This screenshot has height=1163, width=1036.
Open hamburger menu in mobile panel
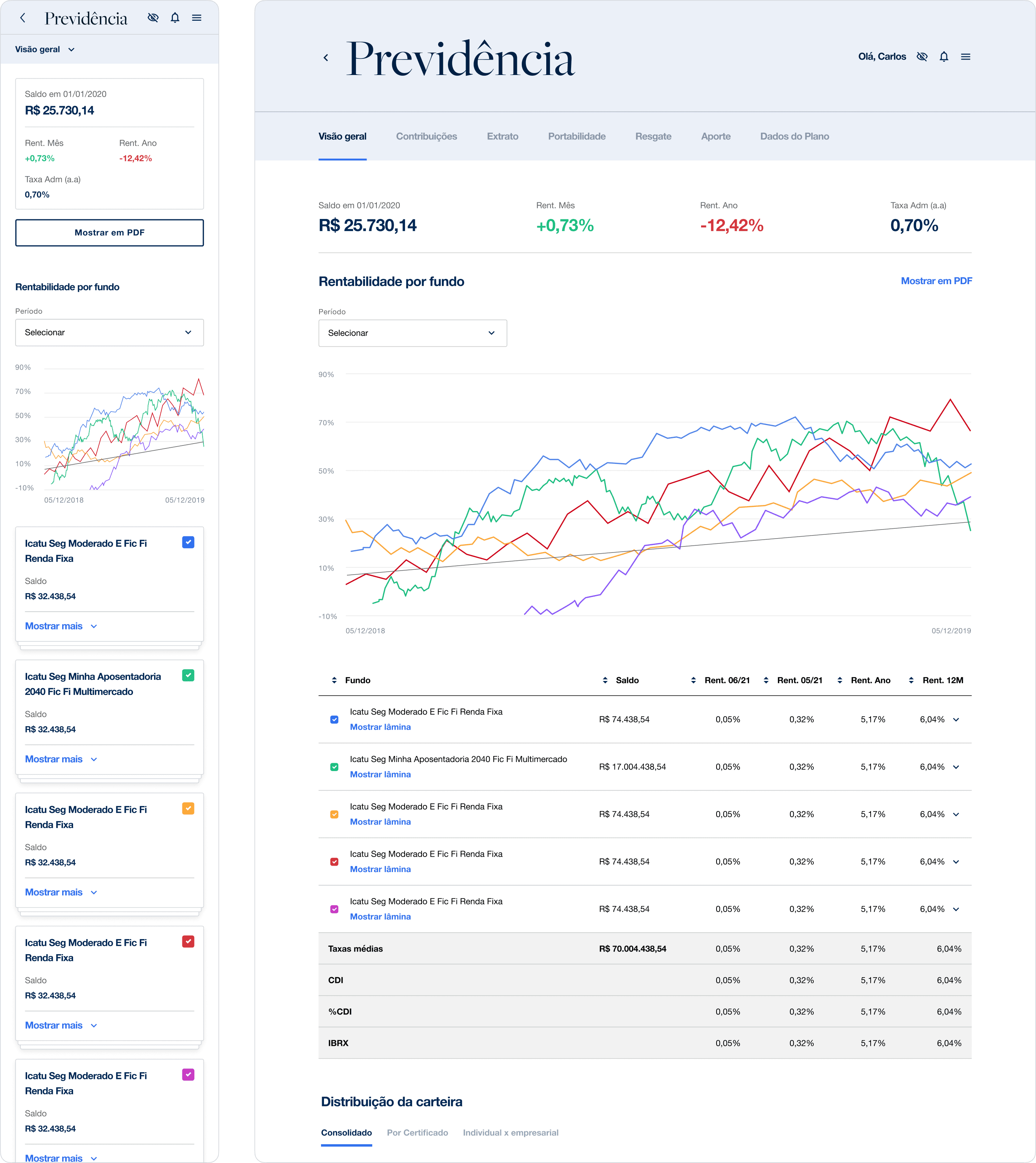pyautogui.click(x=197, y=18)
